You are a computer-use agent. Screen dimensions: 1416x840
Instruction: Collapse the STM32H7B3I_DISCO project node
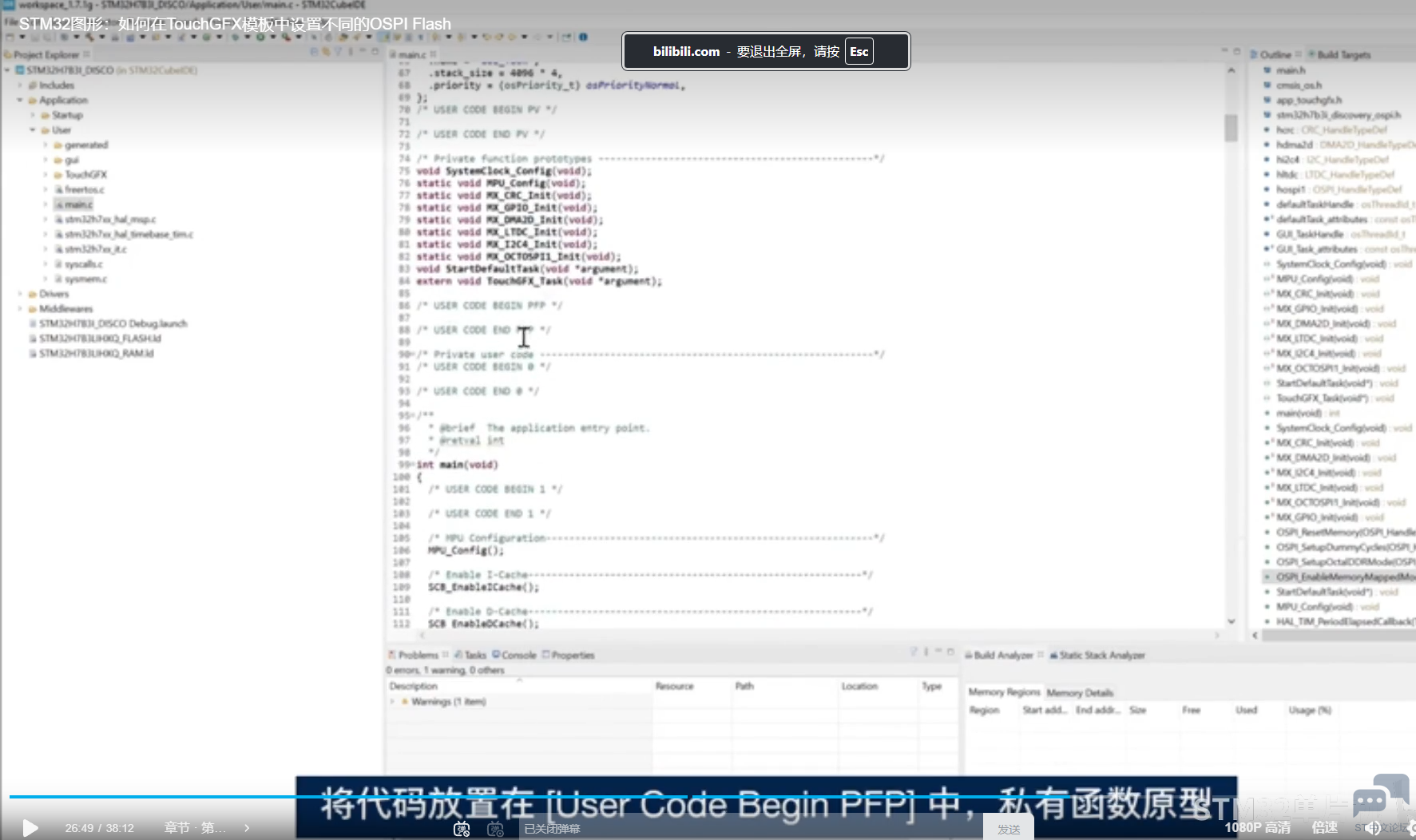pyautogui.click(x=8, y=70)
